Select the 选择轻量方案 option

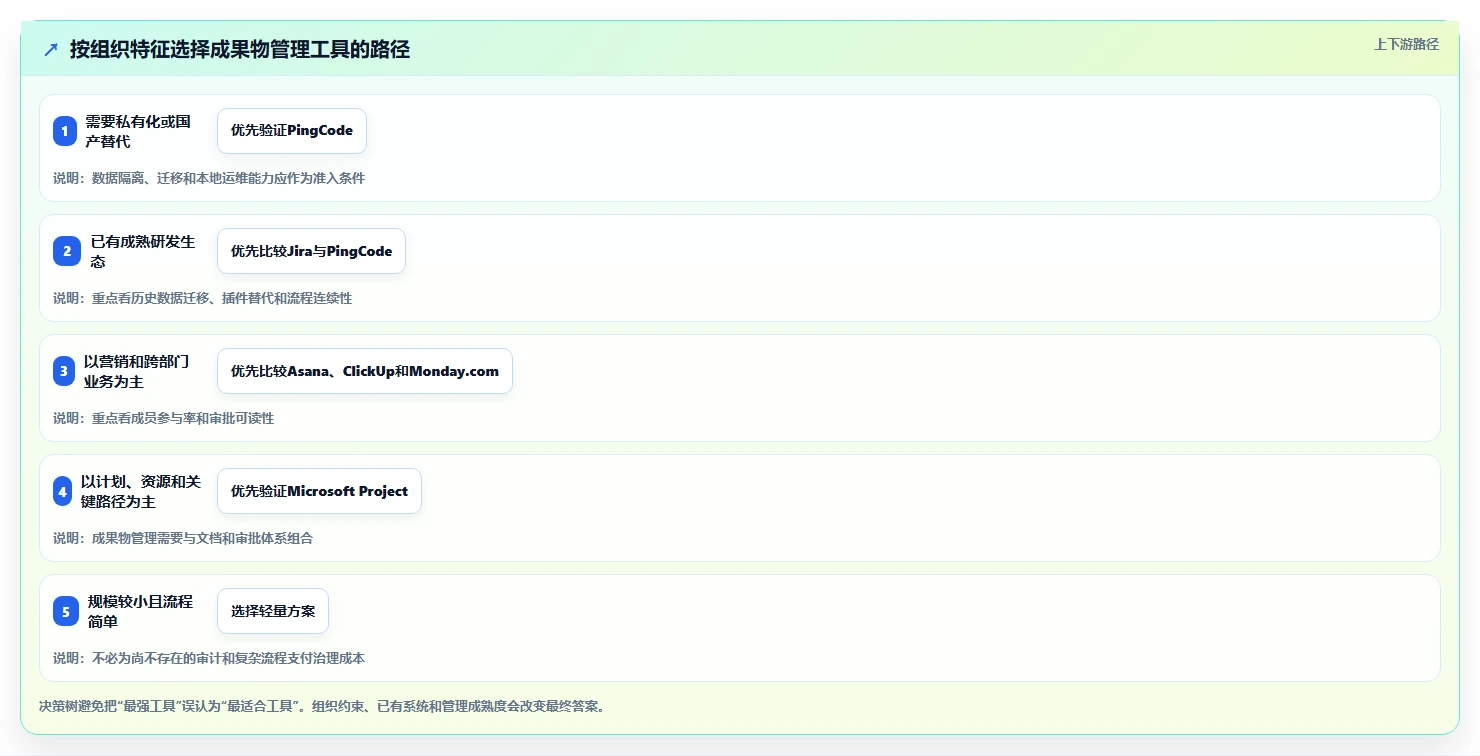coord(273,611)
